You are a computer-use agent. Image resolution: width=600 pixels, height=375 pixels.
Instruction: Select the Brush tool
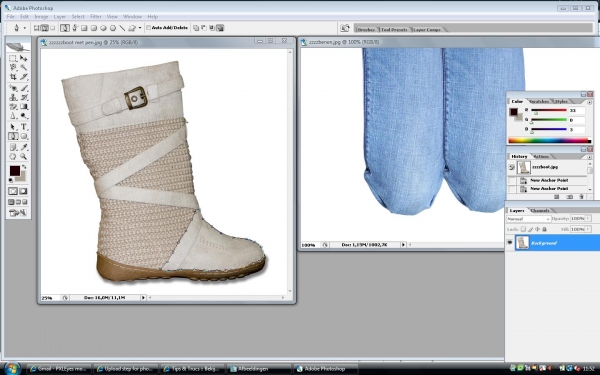[24, 88]
